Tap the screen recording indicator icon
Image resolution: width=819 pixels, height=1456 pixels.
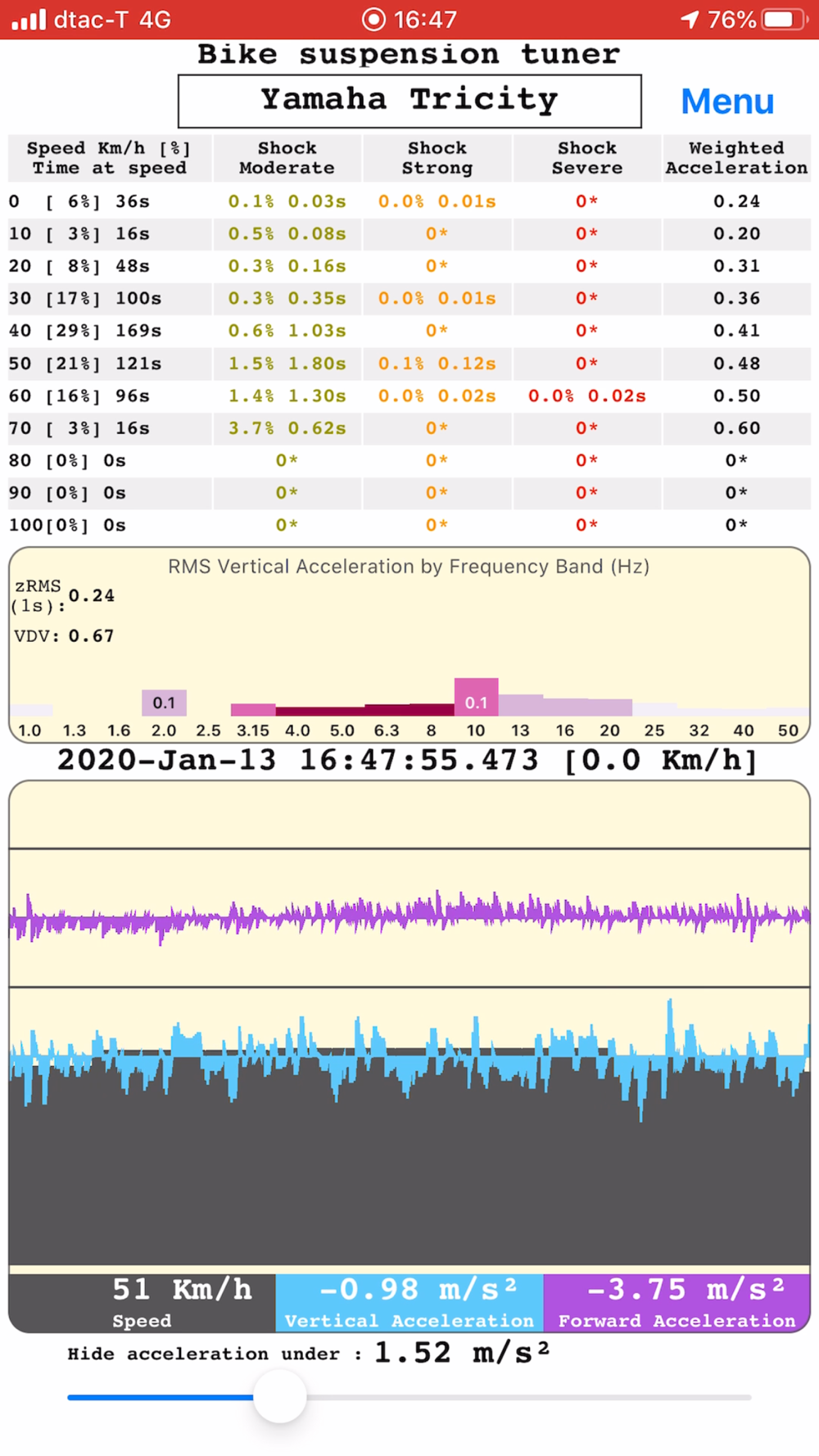pos(373,19)
